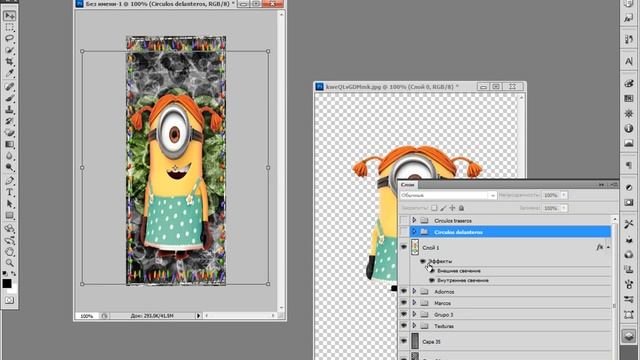Select the History Brush tool
Screen dimensions: 640x360
click(9, 121)
